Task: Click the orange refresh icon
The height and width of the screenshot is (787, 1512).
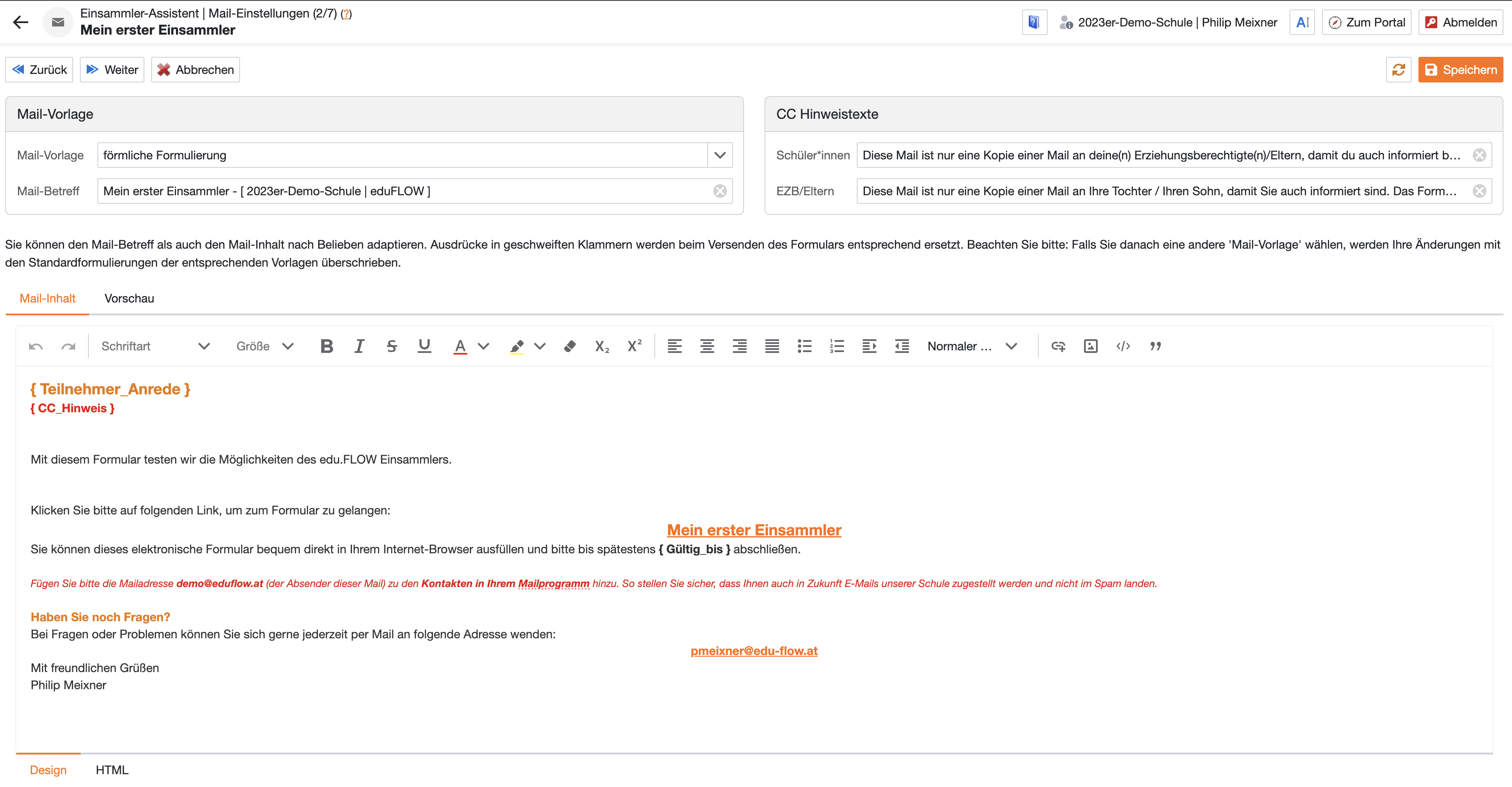Action: click(1399, 70)
